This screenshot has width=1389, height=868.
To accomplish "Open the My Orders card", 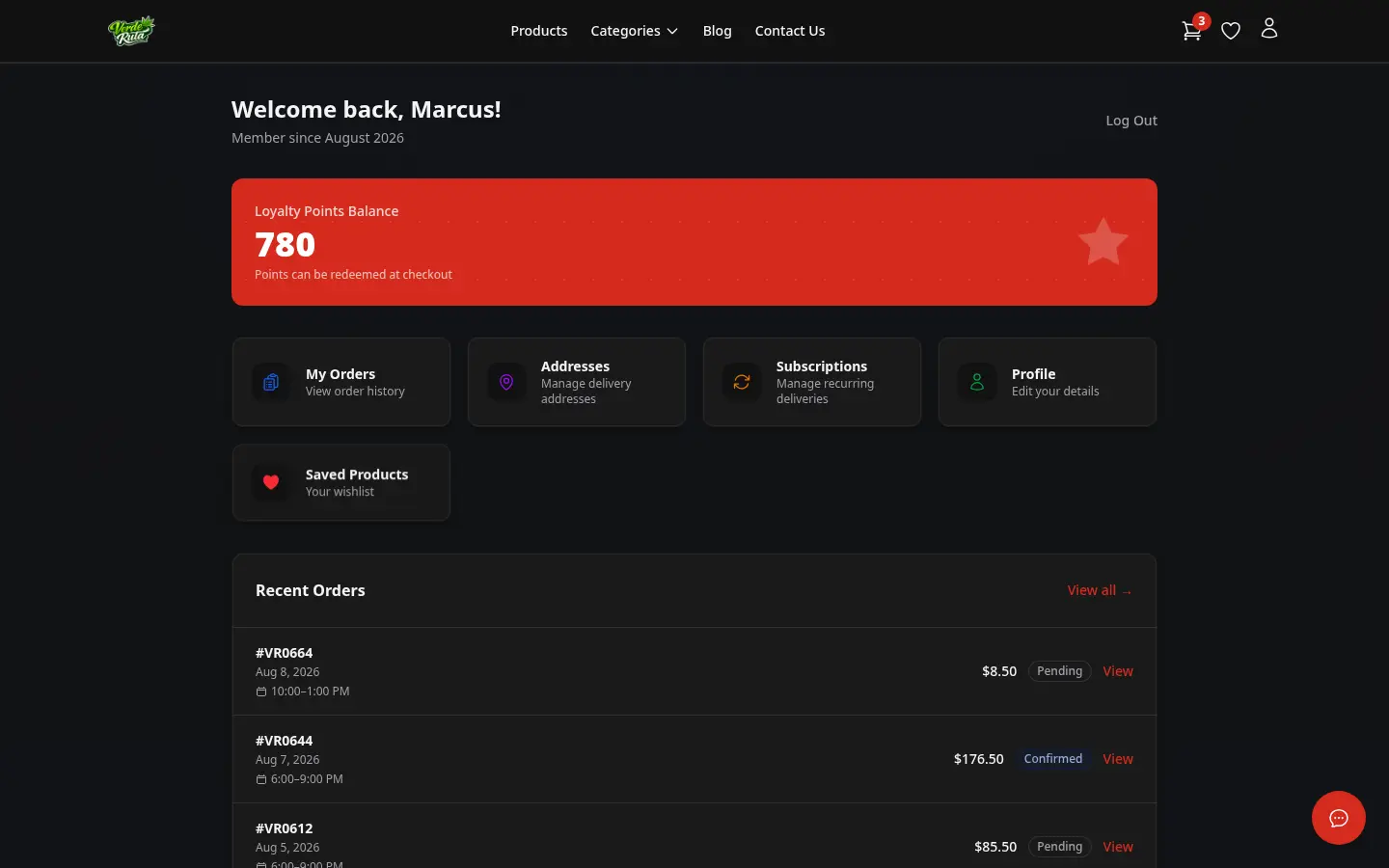I will coord(341,382).
